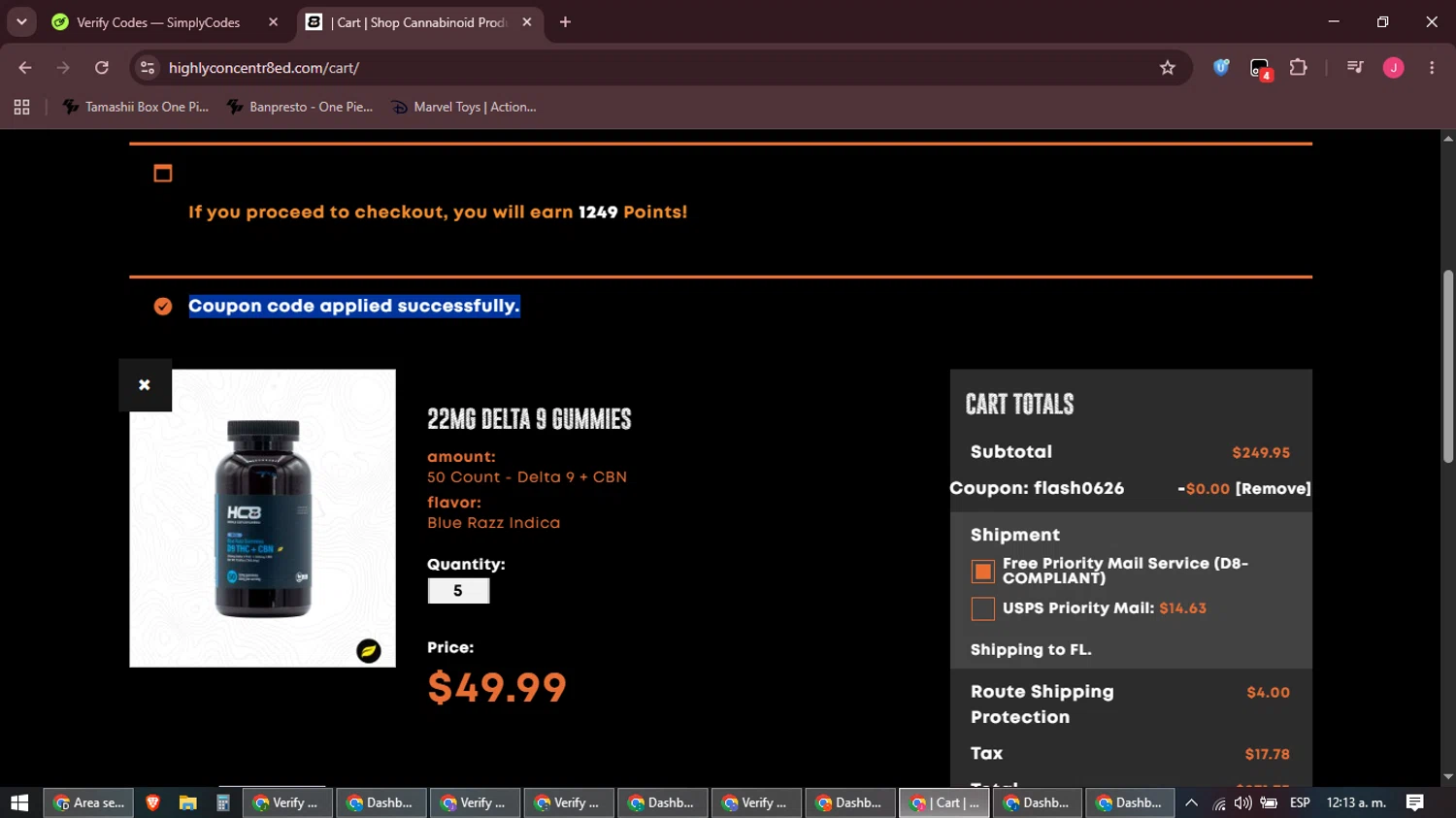Open the ESP language indicator

pos(1300,802)
